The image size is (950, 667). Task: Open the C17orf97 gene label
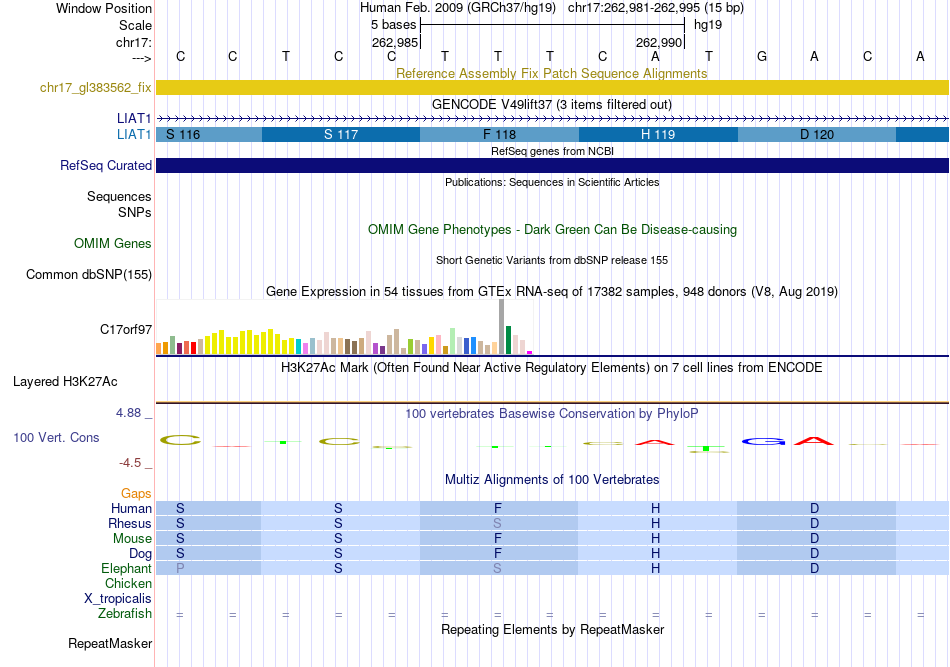coord(126,330)
